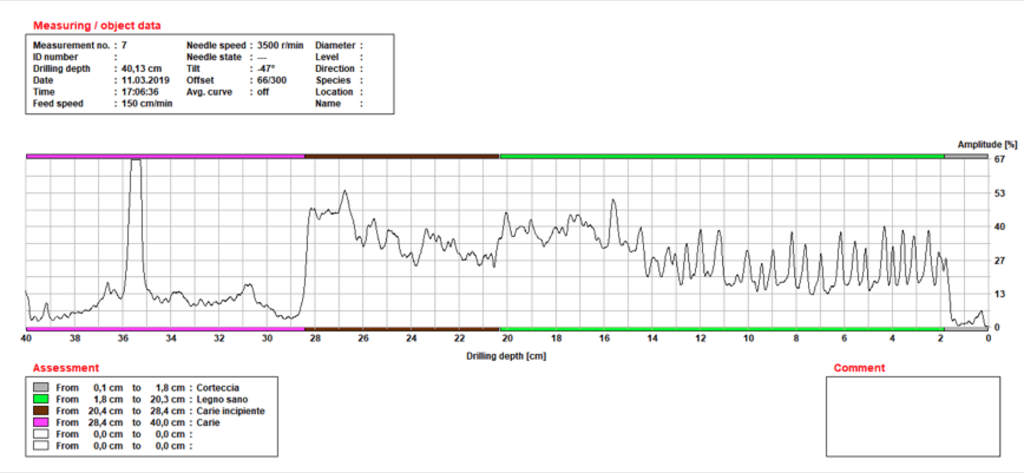Click the 'Species' field label
The height and width of the screenshot is (473, 1024).
[331, 80]
